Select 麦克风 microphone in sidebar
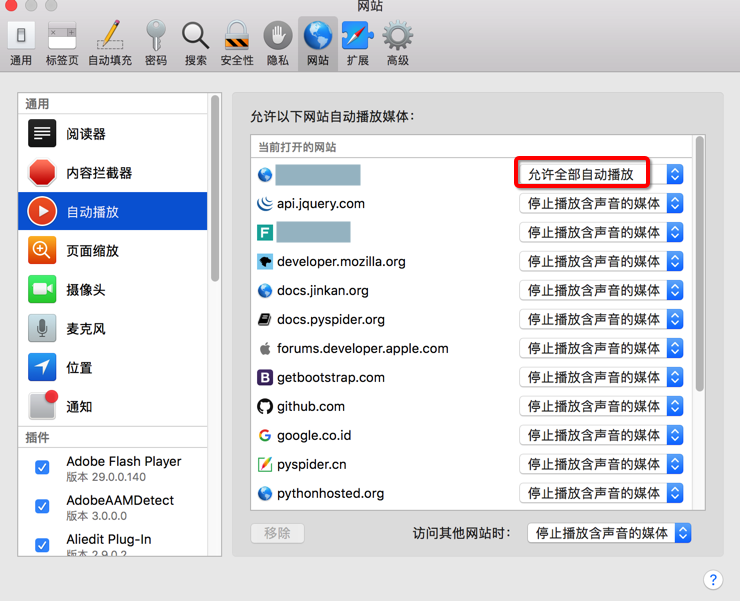 113,329
